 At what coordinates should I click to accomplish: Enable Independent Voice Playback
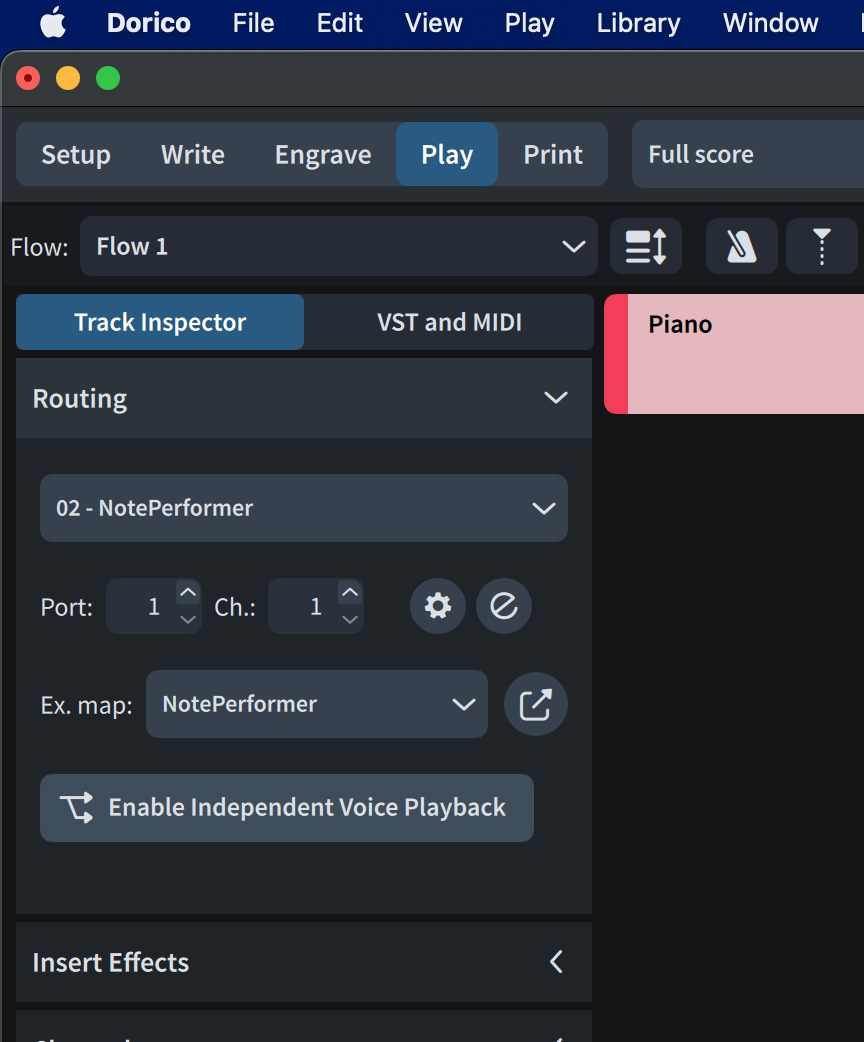point(287,808)
